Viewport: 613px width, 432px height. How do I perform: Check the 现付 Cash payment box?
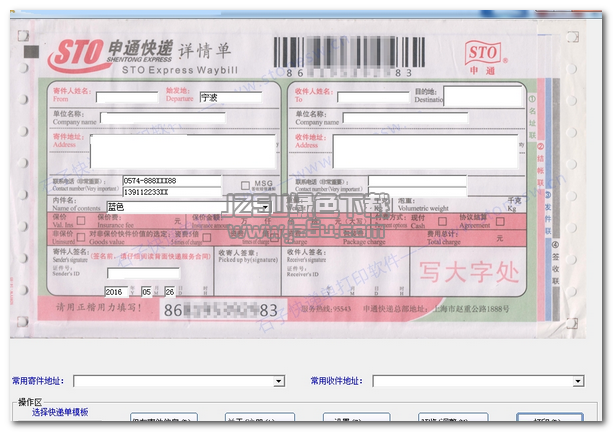[x=442, y=221]
